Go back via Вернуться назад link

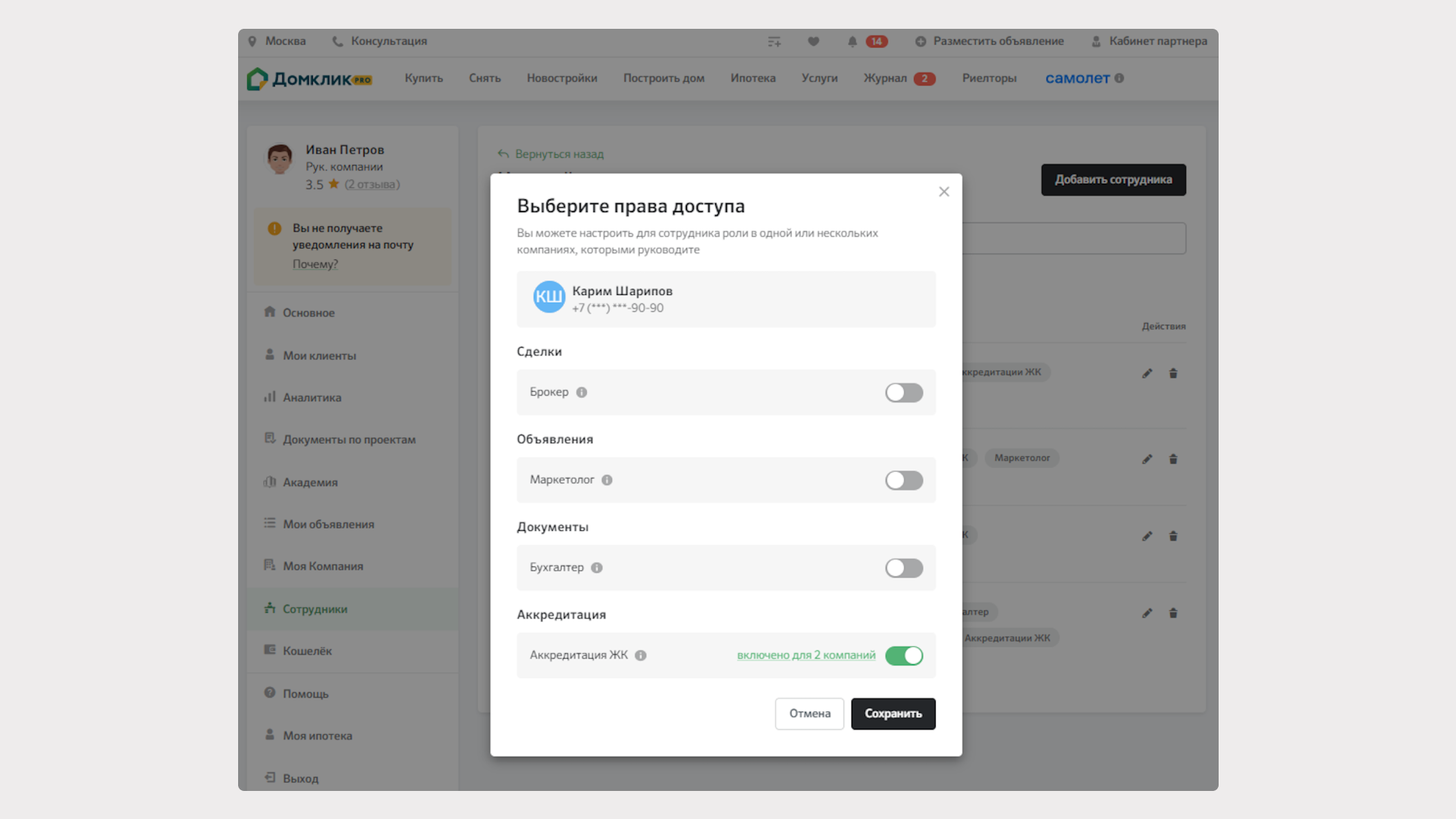560,154
